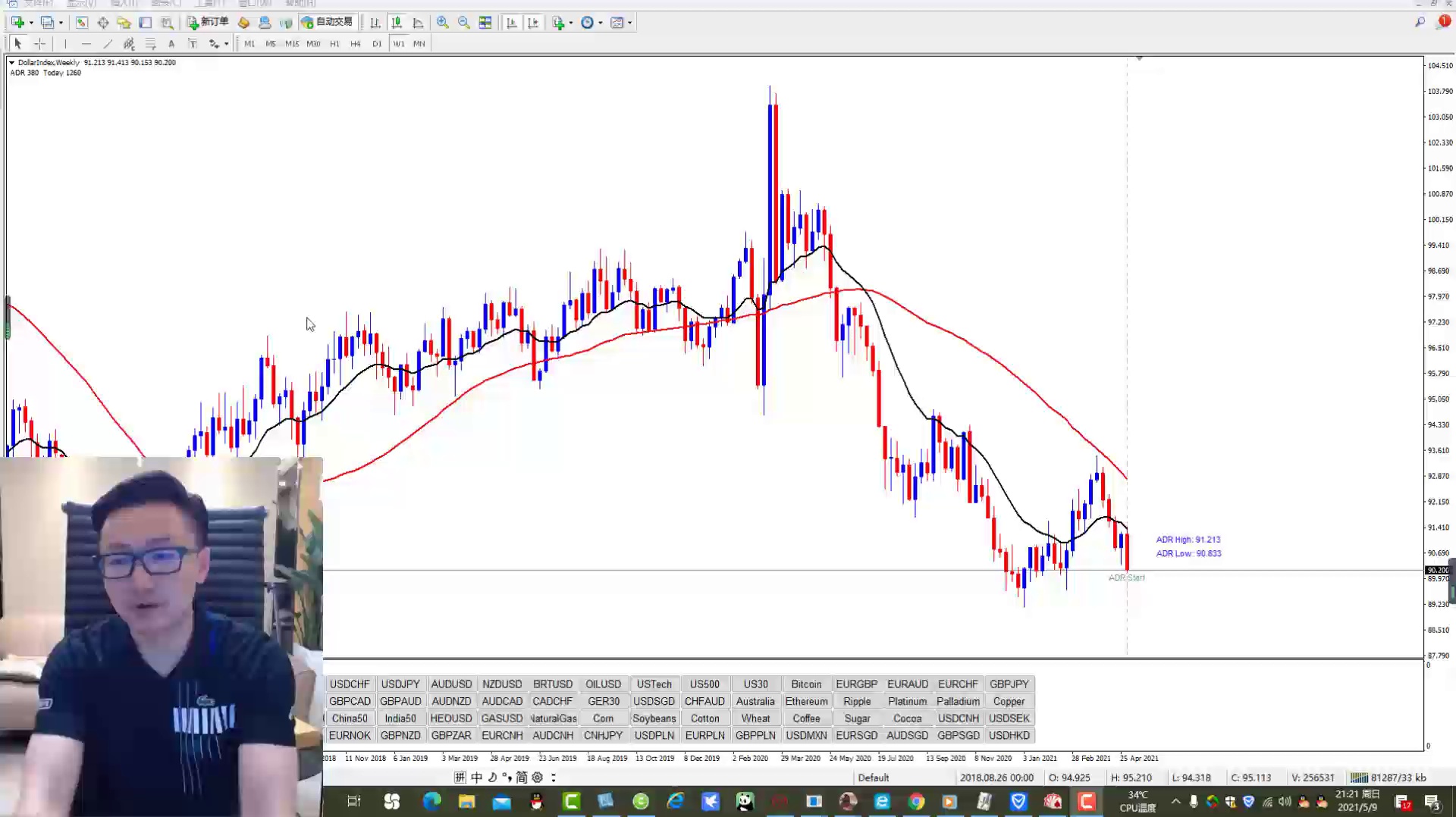Image resolution: width=1456 pixels, height=817 pixels.
Task: Open the Market Watch window icon
Action: [82, 23]
